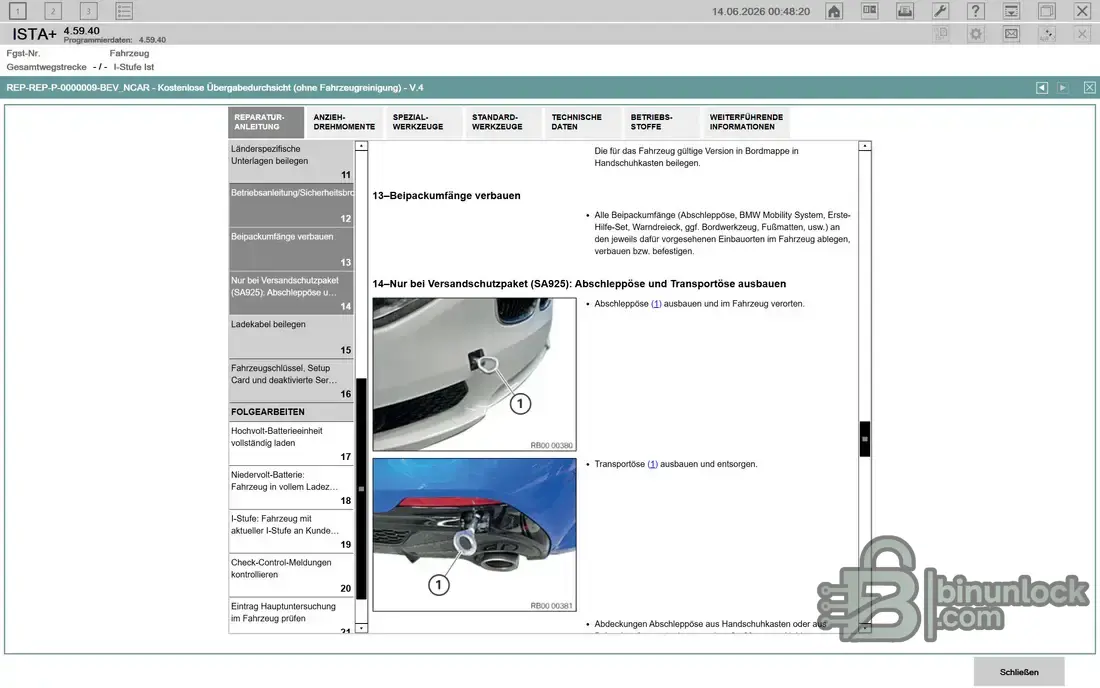Screen dimensions: 1100x688
Task: Click the dotted status icon beside the envelope
Action: coord(1047,34)
